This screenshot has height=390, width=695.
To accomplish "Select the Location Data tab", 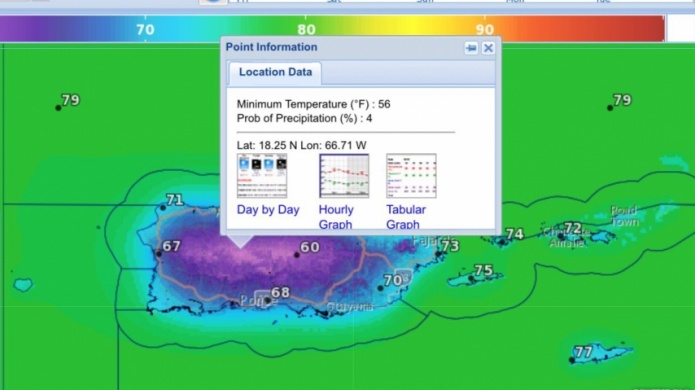I will [275, 72].
